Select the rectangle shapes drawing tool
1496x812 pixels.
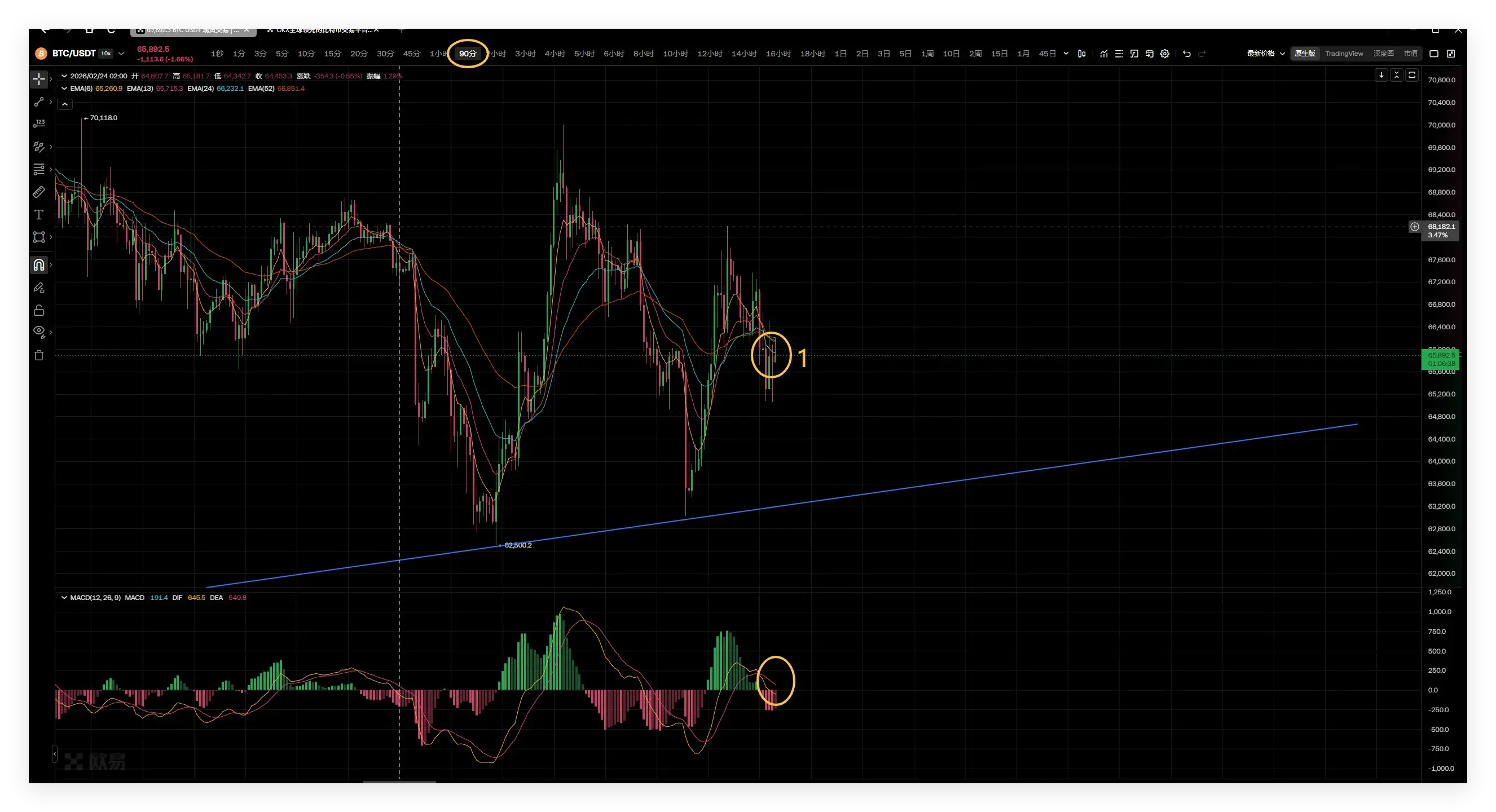click(x=38, y=237)
